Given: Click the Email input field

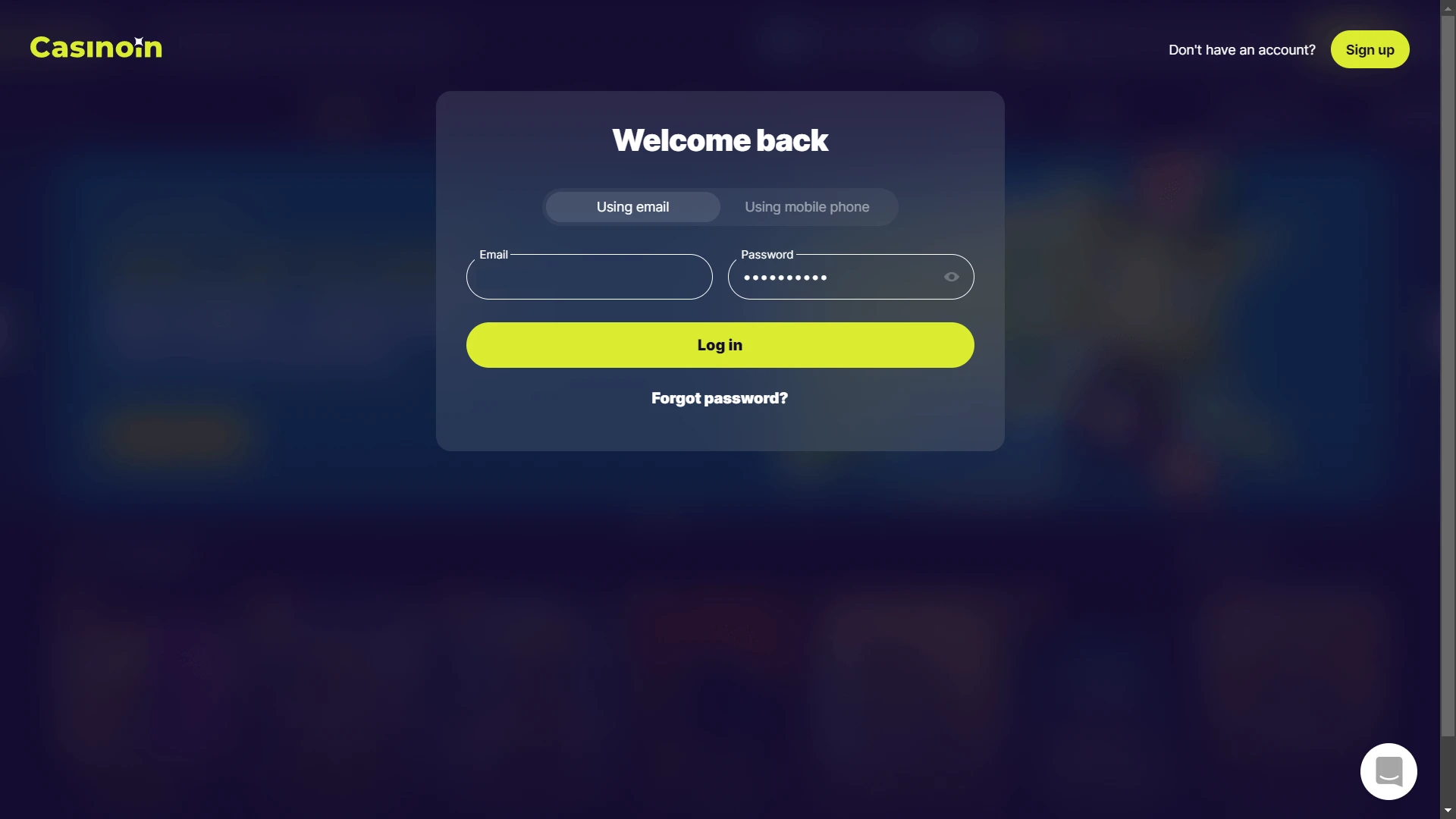Looking at the screenshot, I should click(x=589, y=276).
